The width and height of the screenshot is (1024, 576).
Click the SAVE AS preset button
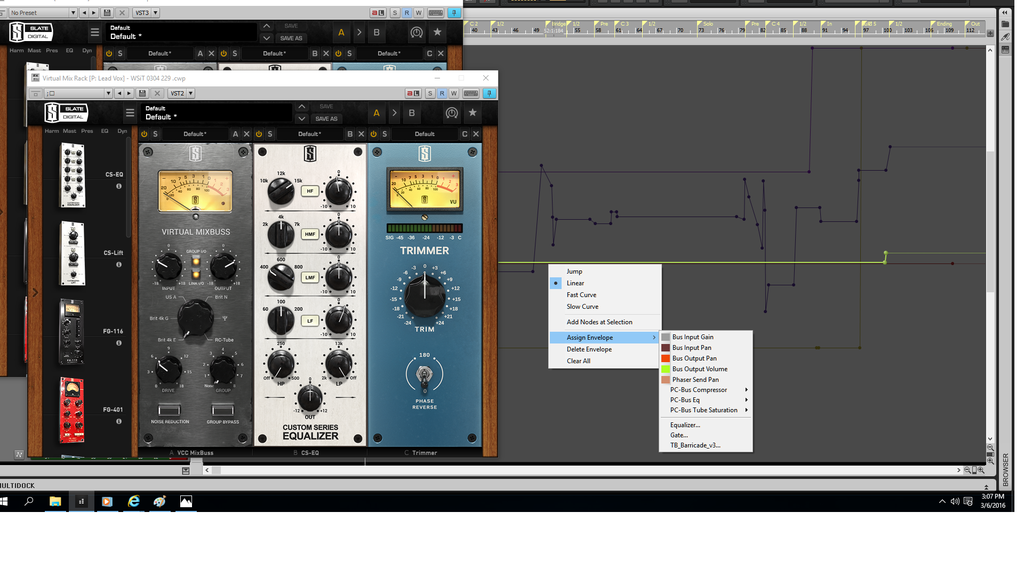326,118
